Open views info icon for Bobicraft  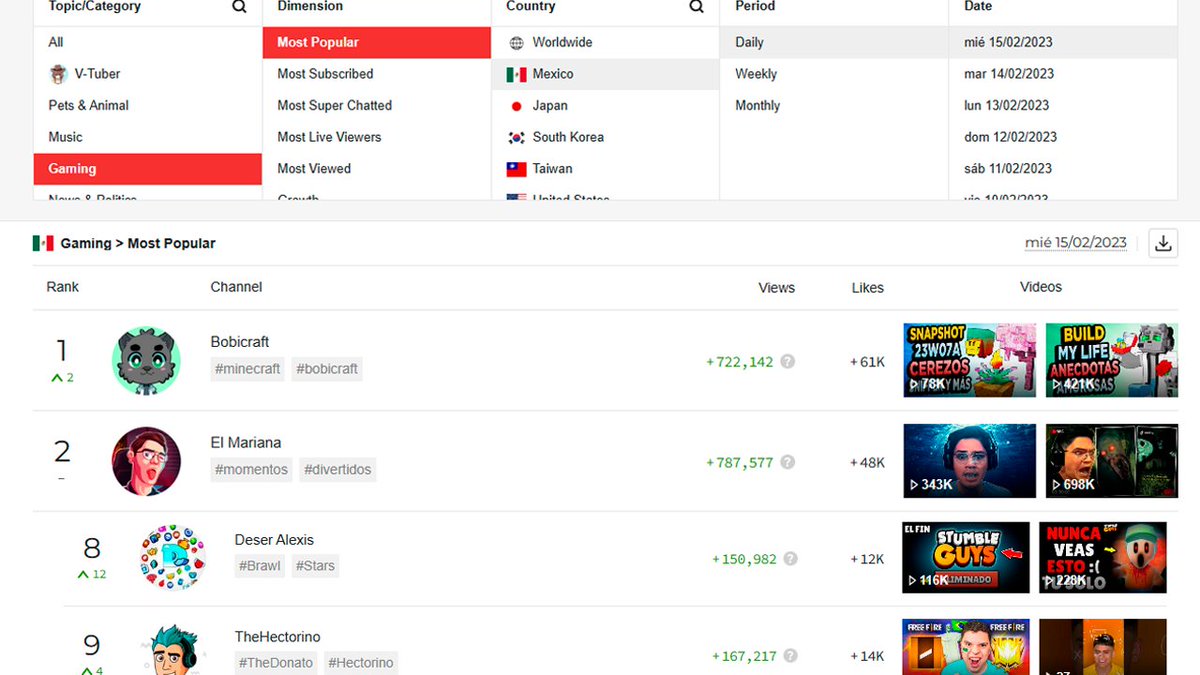[x=788, y=361]
